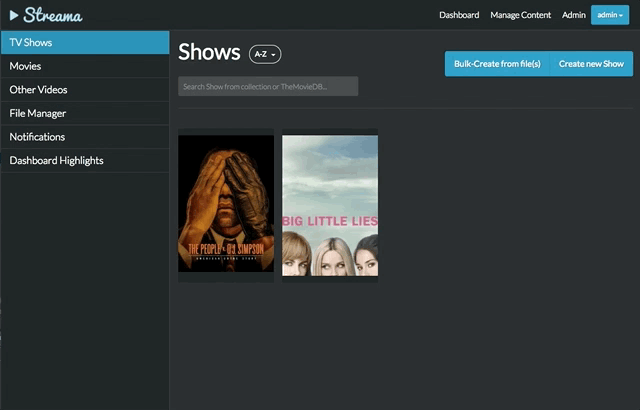Open Other Videos section
The image size is (640, 410).
(85, 90)
